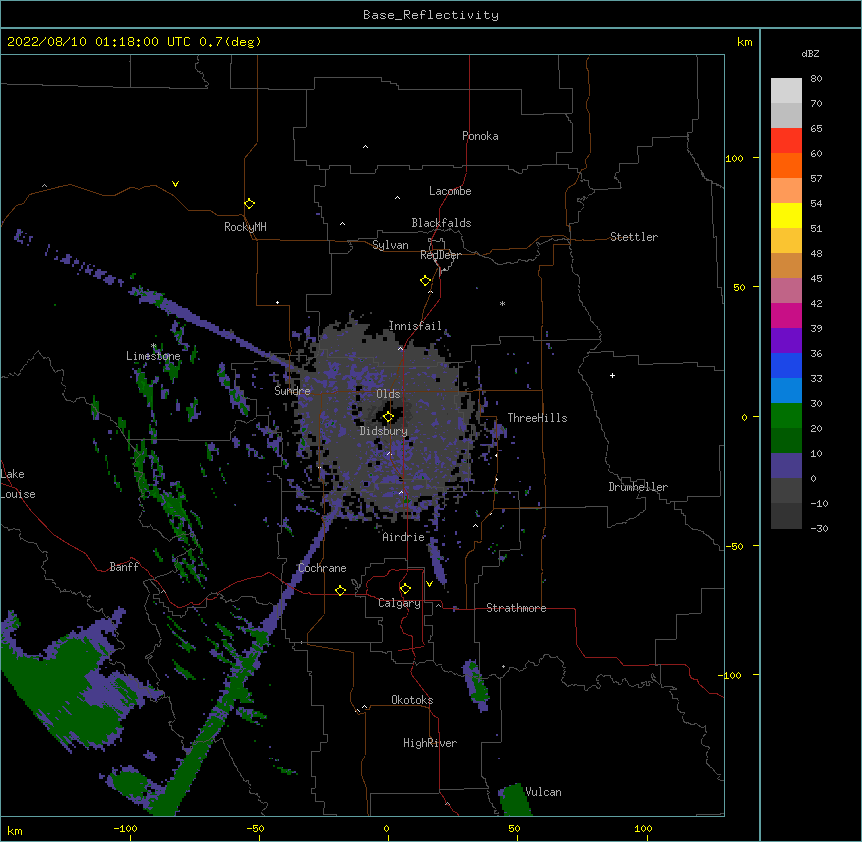
Task: Pick the red legend swatch below 65
Action: 786,141
